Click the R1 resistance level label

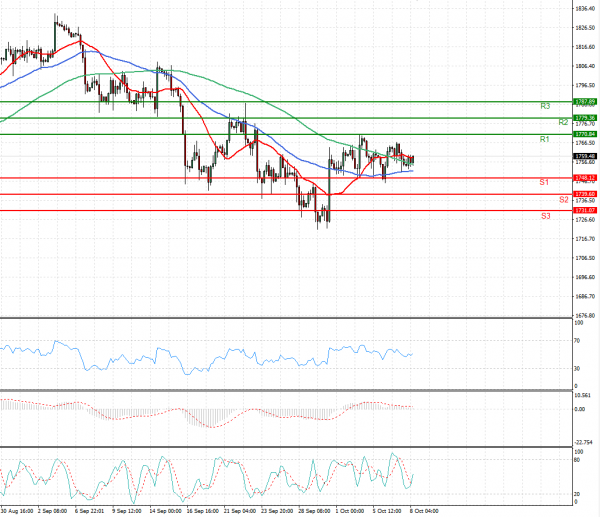[545, 139]
